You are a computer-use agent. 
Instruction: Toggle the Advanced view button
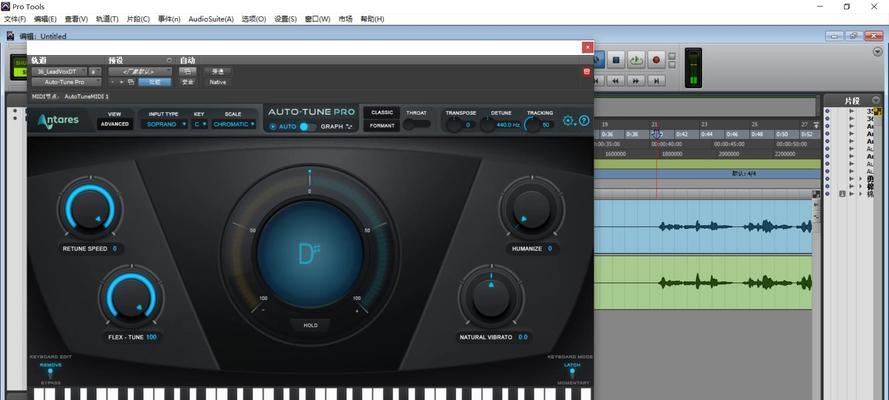pos(115,124)
